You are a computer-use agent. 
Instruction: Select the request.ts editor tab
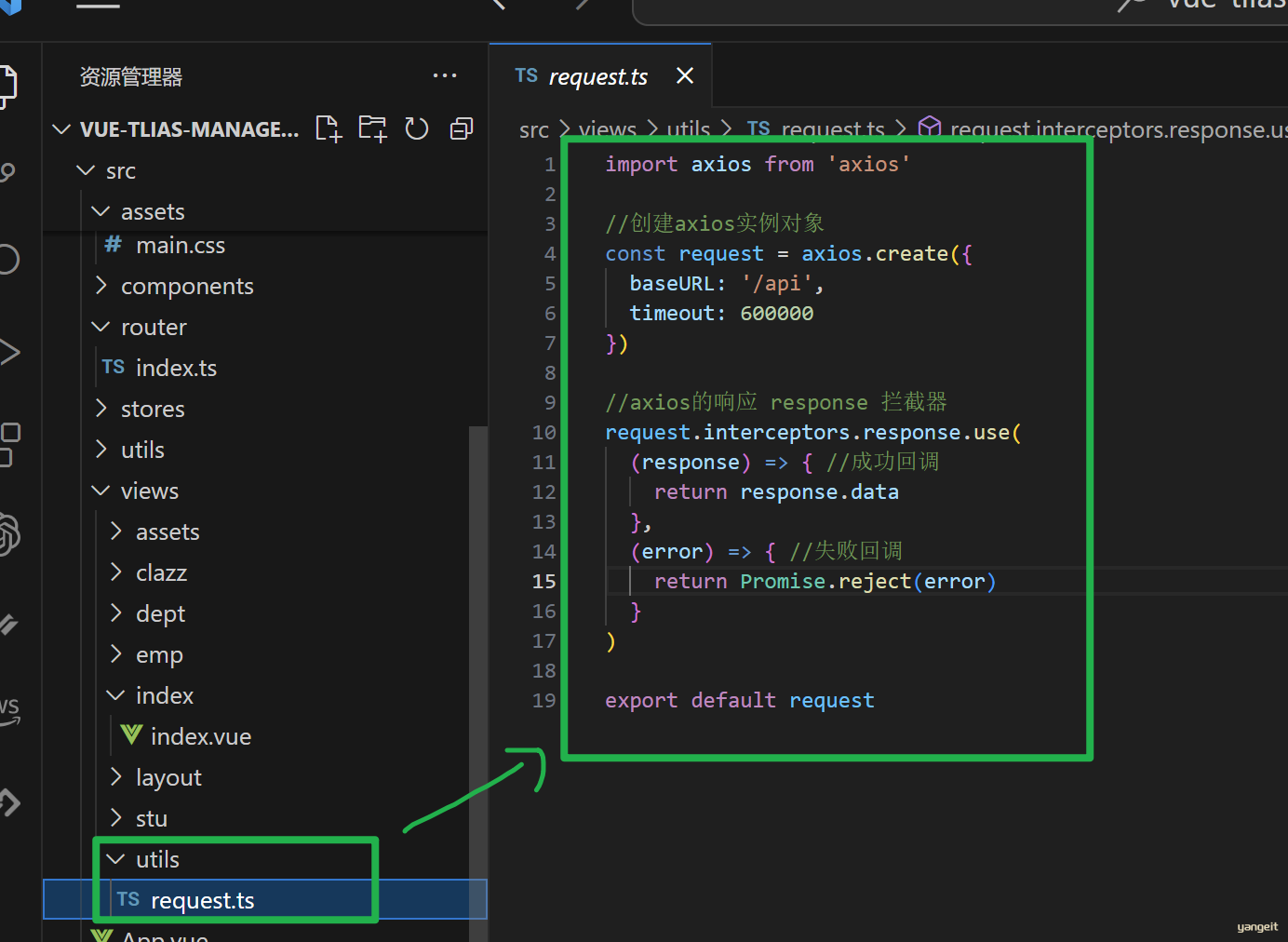coord(598,76)
